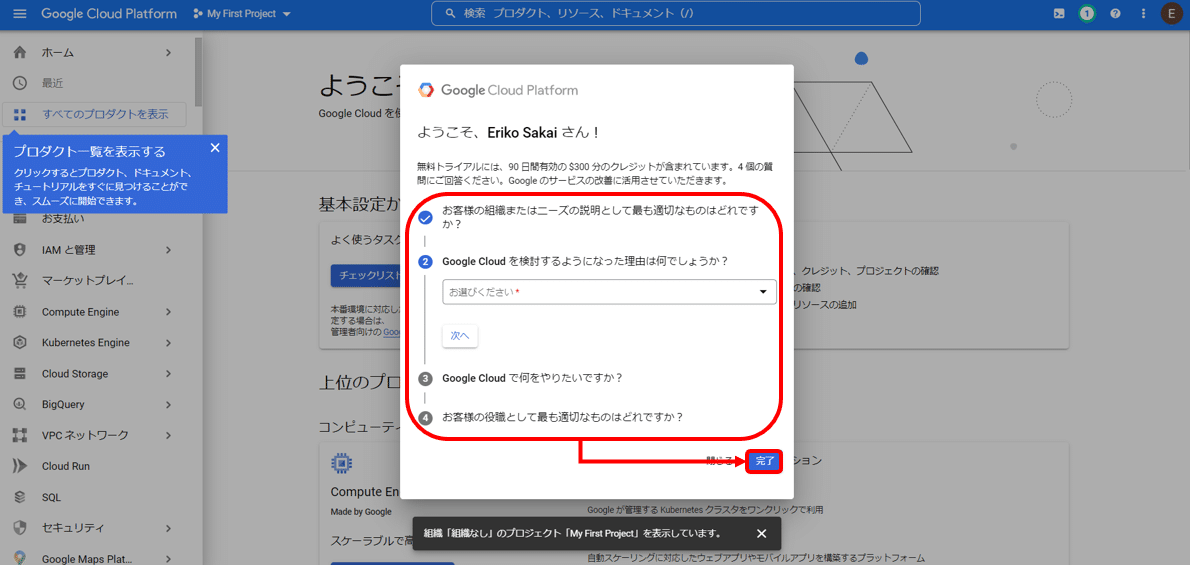Screen dimensions: 1190x565
Task: Open the help question mark icon
Action: coord(1115,14)
